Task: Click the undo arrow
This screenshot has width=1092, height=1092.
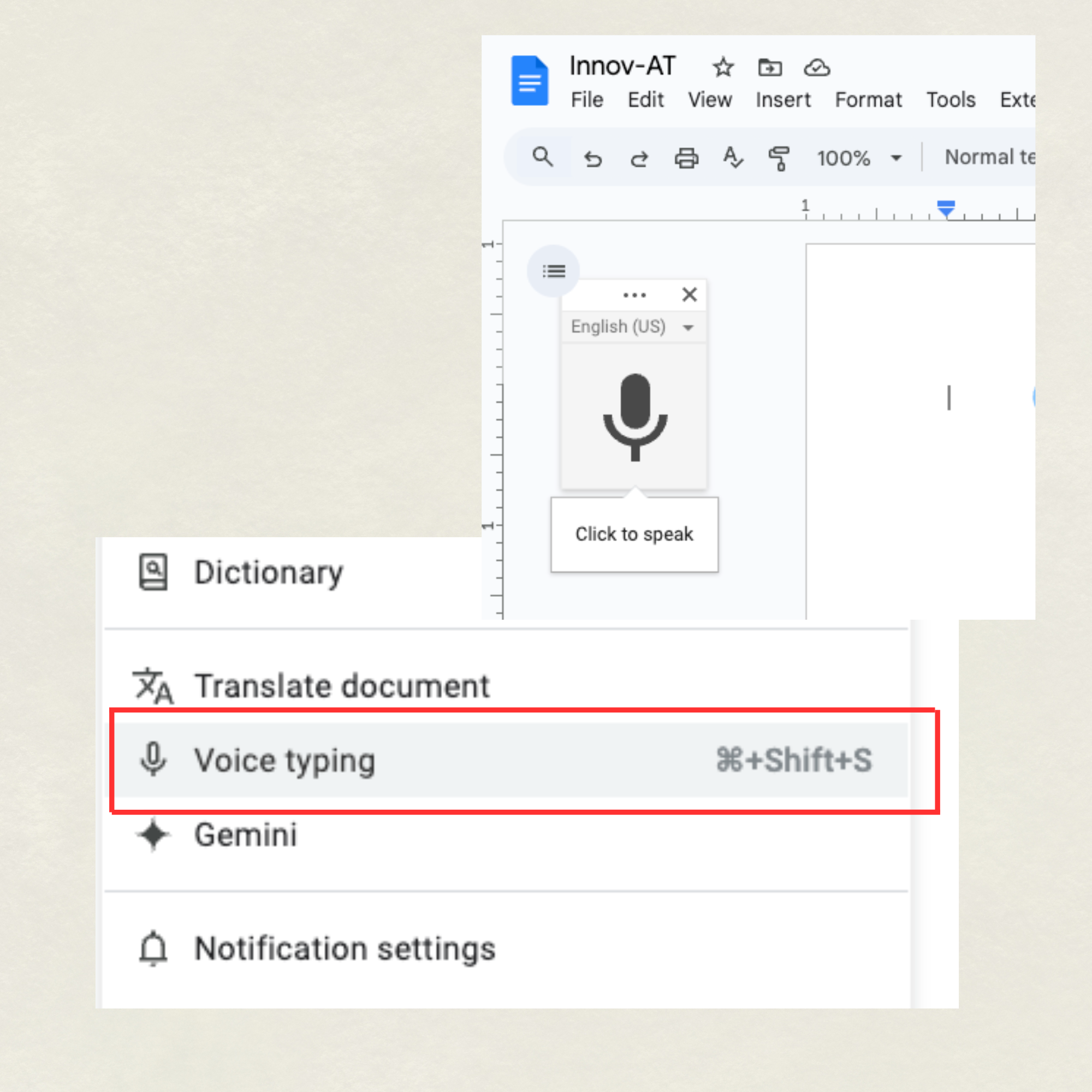Action: pyautogui.click(x=592, y=159)
